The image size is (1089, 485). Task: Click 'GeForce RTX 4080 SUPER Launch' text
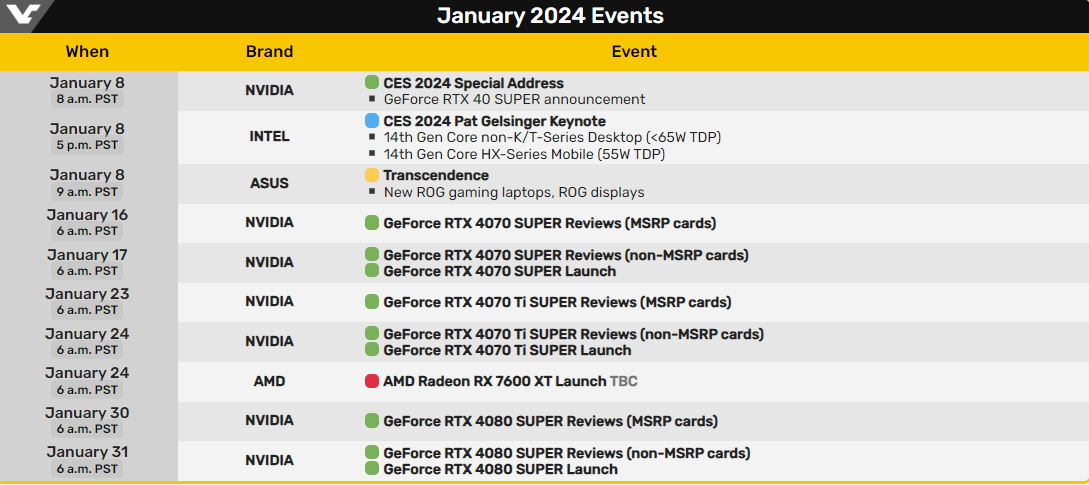coord(501,469)
